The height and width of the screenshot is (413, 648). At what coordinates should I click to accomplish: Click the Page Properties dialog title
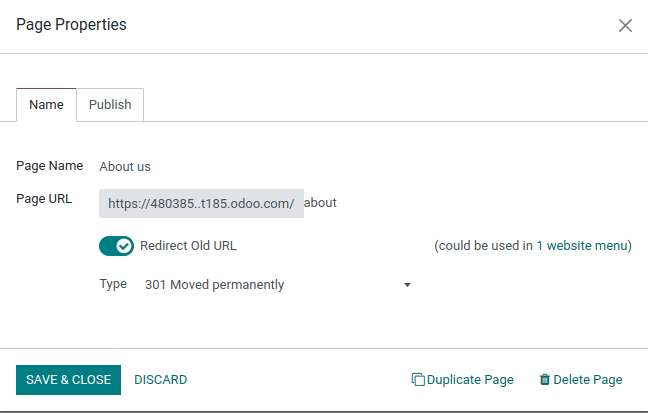click(x=71, y=25)
